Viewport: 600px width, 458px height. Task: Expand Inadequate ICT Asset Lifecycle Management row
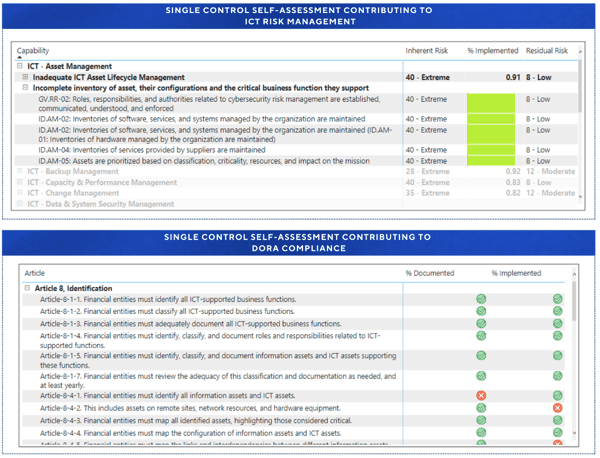25,77
